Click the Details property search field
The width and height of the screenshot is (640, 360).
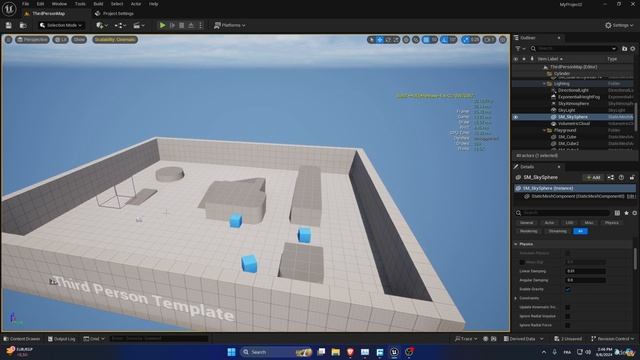[x=563, y=213]
